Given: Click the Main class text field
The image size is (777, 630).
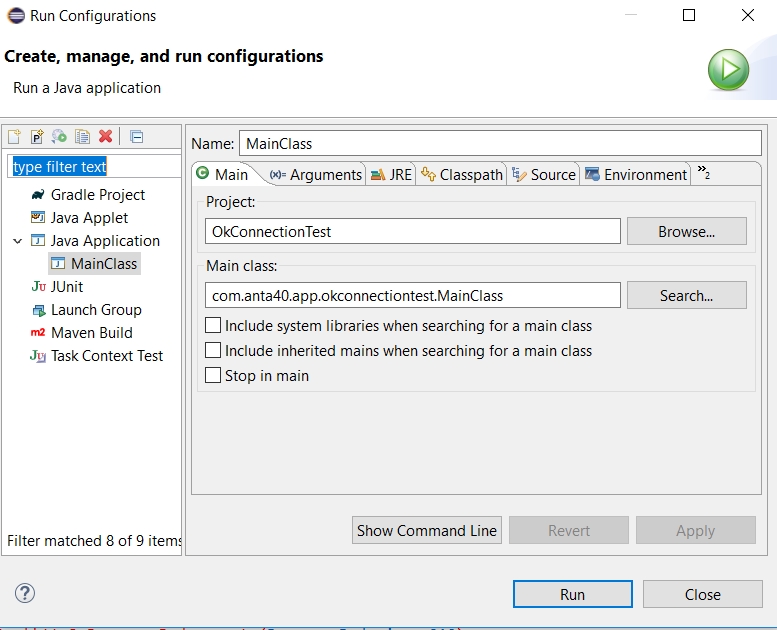Looking at the screenshot, I should click(x=413, y=295).
